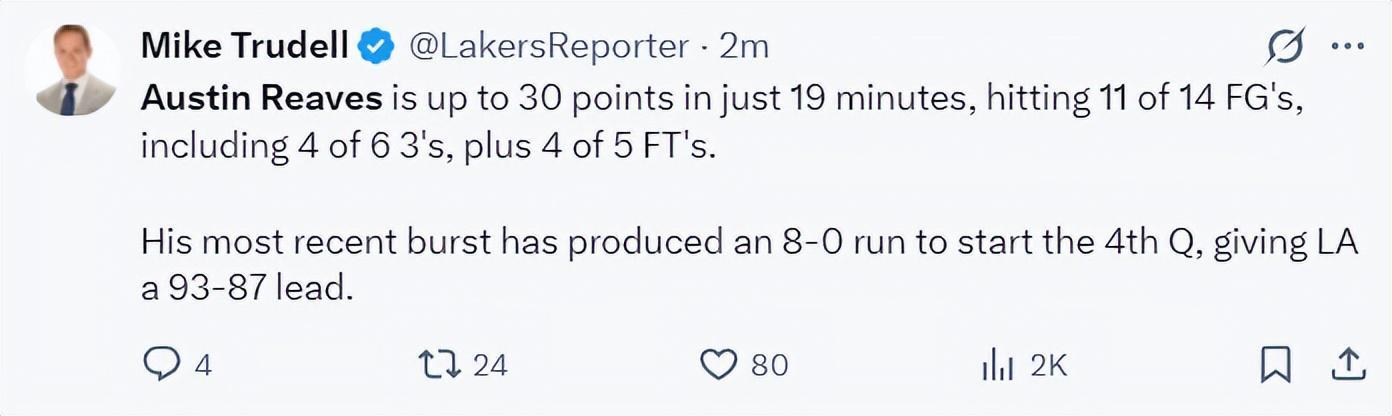Screen dimensions: 1392x416
Task: Repost the tweet using the retweet icon
Action: click(442, 365)
